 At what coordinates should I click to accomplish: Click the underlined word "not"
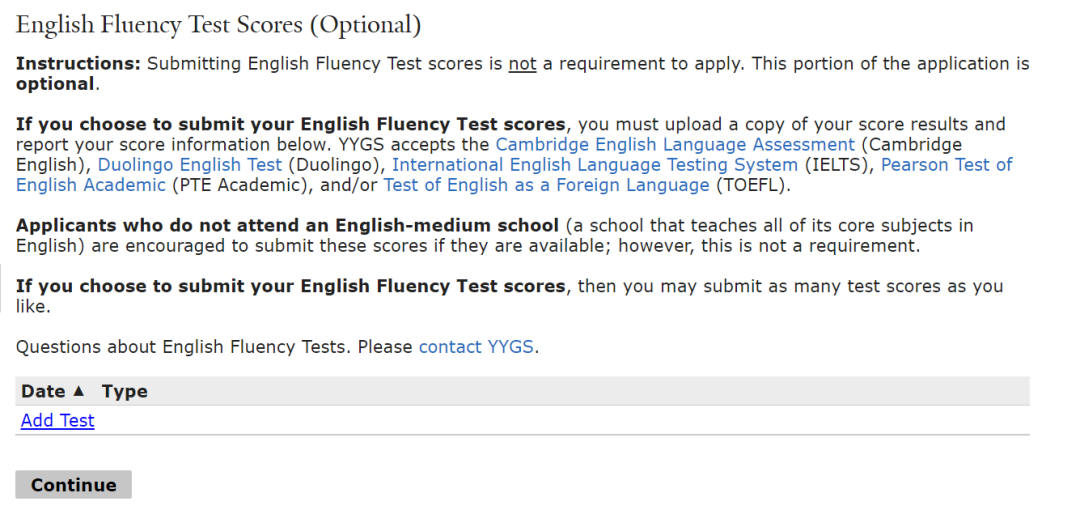522,64
